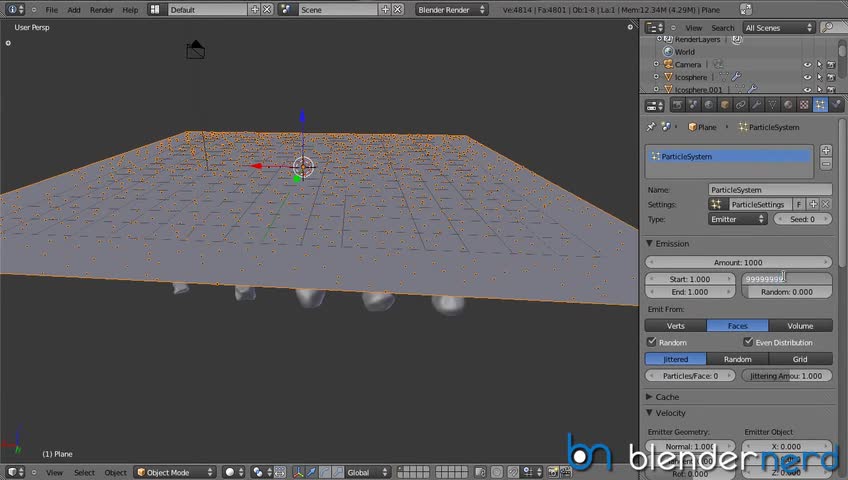The width and height of the screenshot is (848, 480).
Task: Click the particle system Name field
Action: 770,190
